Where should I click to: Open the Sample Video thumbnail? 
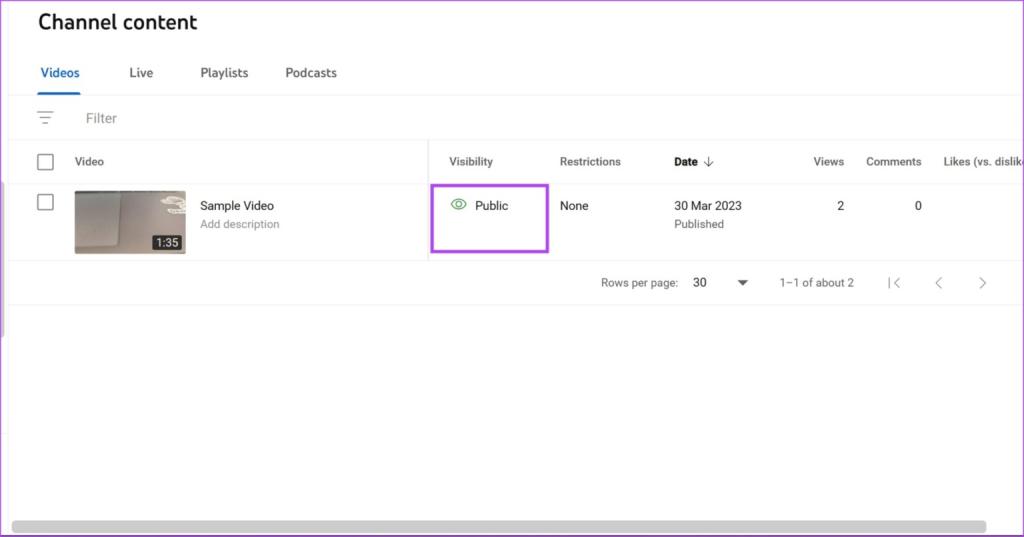click(x=130, y=222)
